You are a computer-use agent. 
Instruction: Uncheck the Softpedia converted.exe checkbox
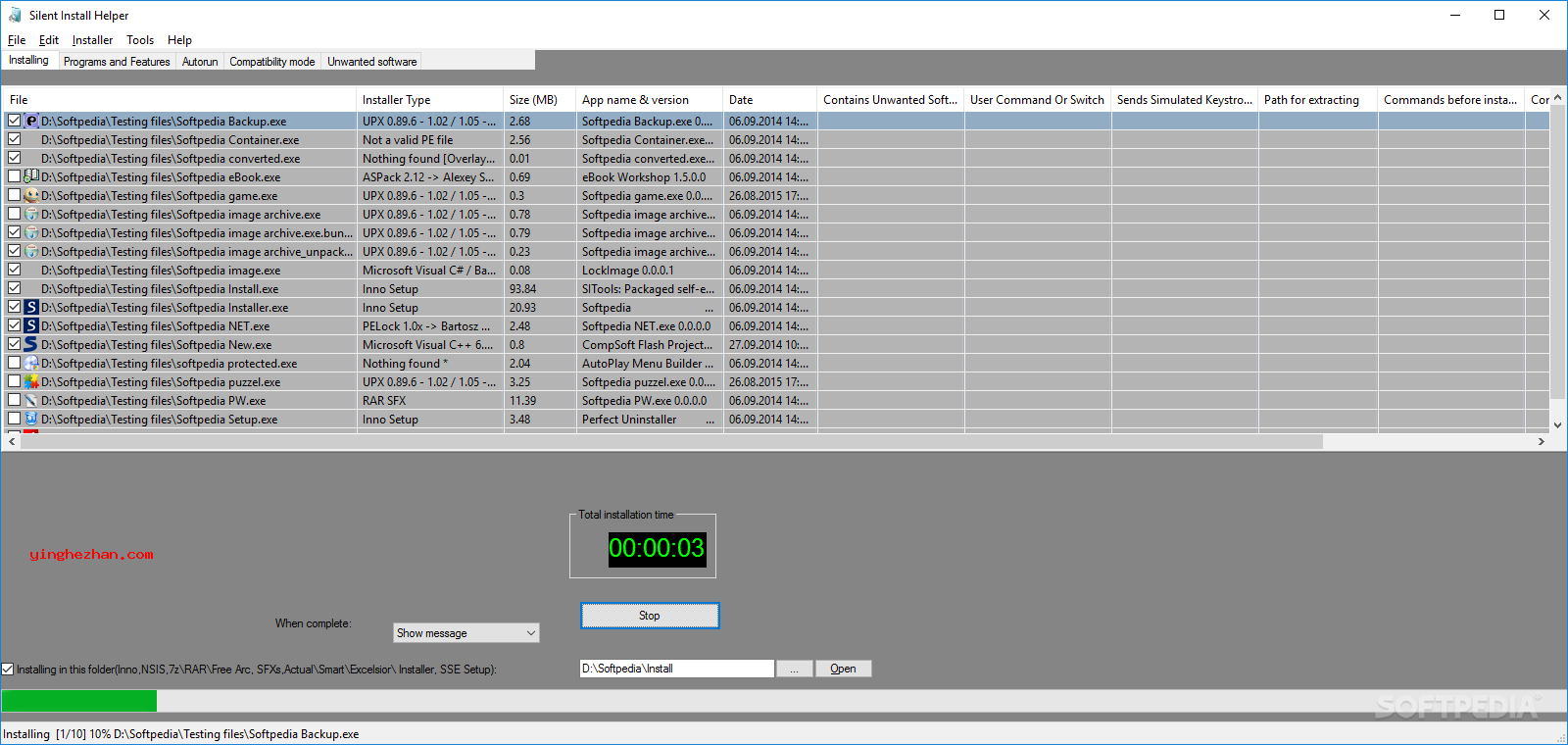pyautogui.click(x=14, y=159)
